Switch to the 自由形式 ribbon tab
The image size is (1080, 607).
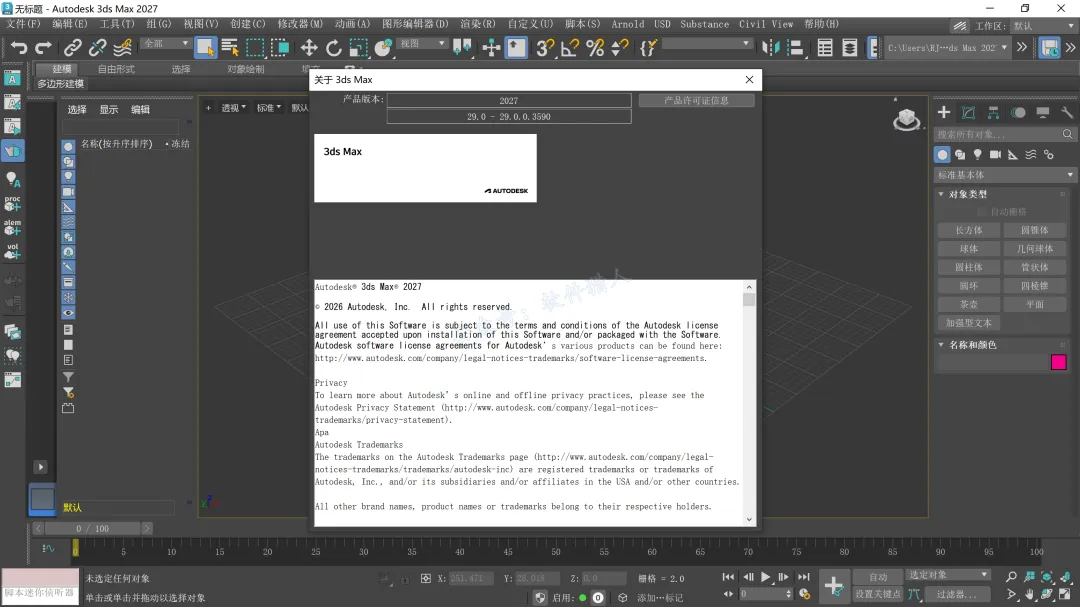116,69
